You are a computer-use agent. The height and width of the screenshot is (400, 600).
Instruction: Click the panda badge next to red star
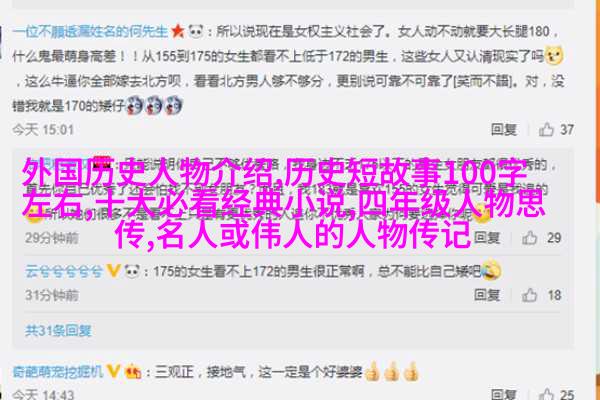pos(196,31)
